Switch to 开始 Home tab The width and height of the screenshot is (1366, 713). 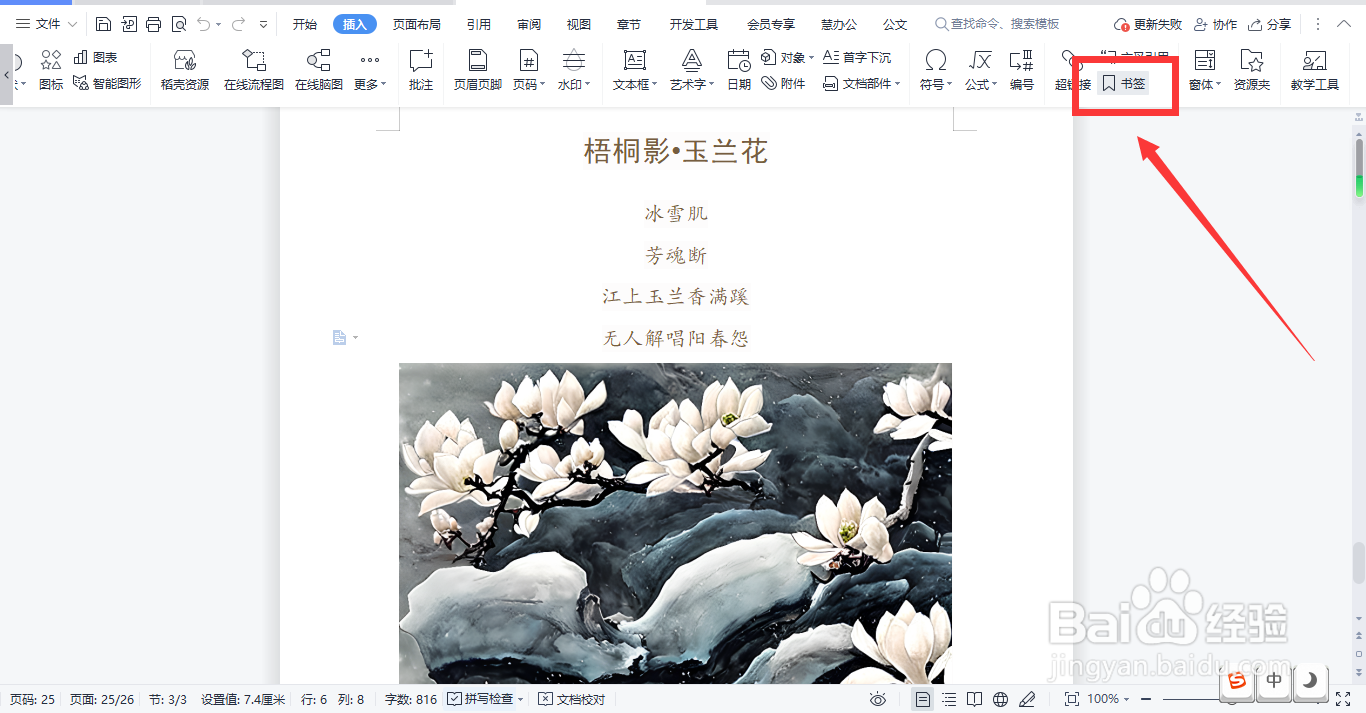(x=305, y=24)
